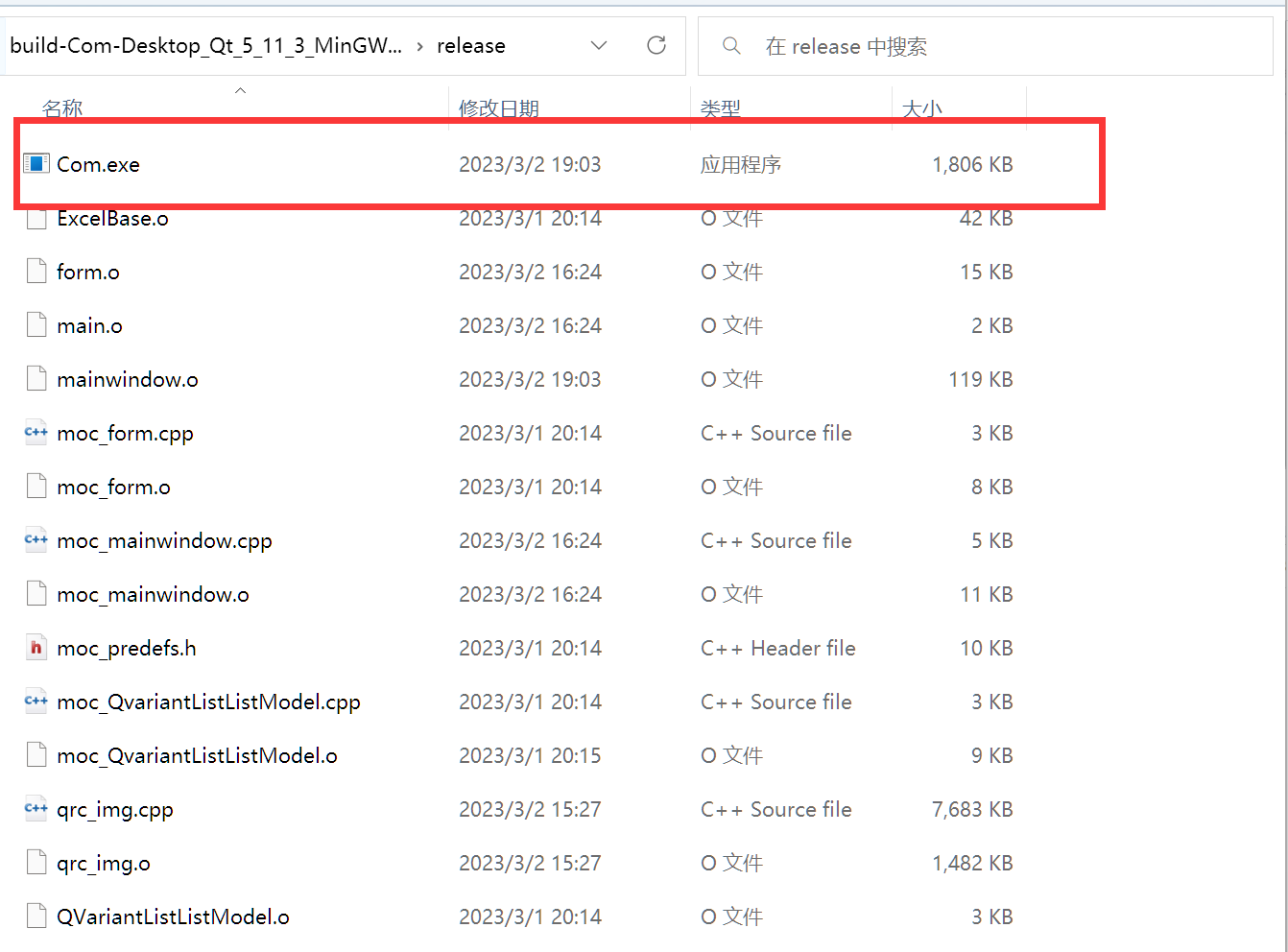Click the moc_predefs.h header icon
The width and height of the screenshot is (1288, 952).
pos(36,648)
